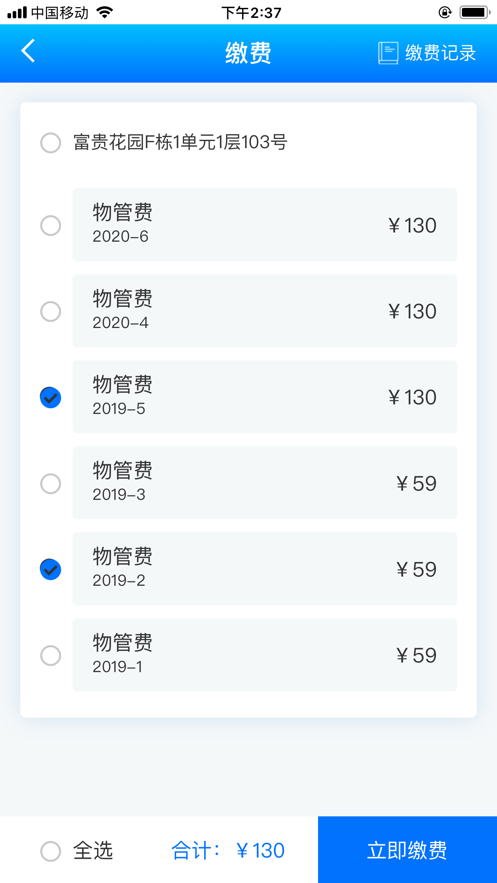Select the 富贵花园F栋 address radio button
Viewport: 497px width, 883px height.
click(51, 143)
